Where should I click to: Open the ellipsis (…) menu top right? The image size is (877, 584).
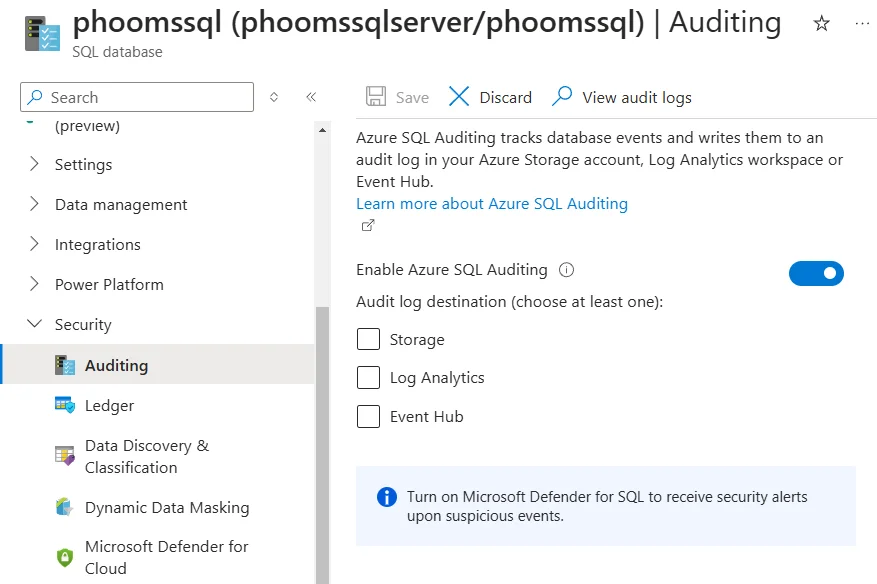(861, 23)
